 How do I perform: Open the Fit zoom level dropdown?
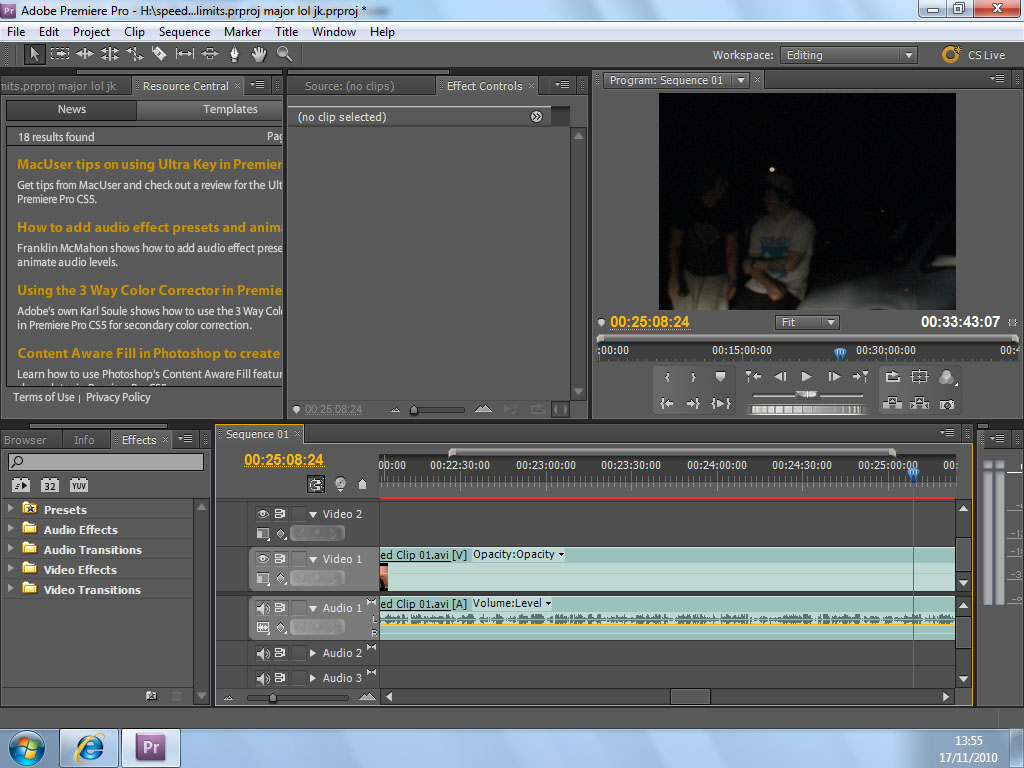click(x=807, y=323)
